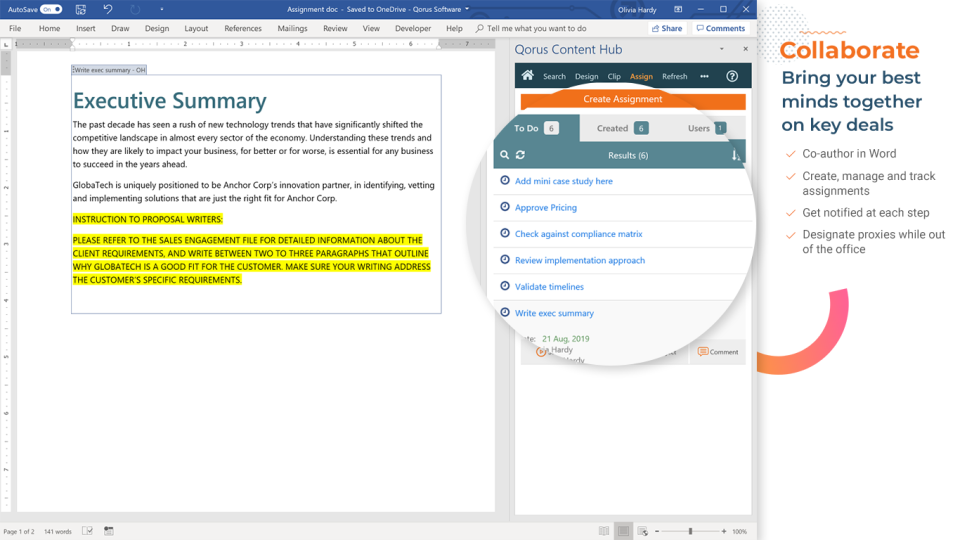Switch to Read Mode view
Image resolution: width=960 pixels, height=540 pixels.
(604, 531)
